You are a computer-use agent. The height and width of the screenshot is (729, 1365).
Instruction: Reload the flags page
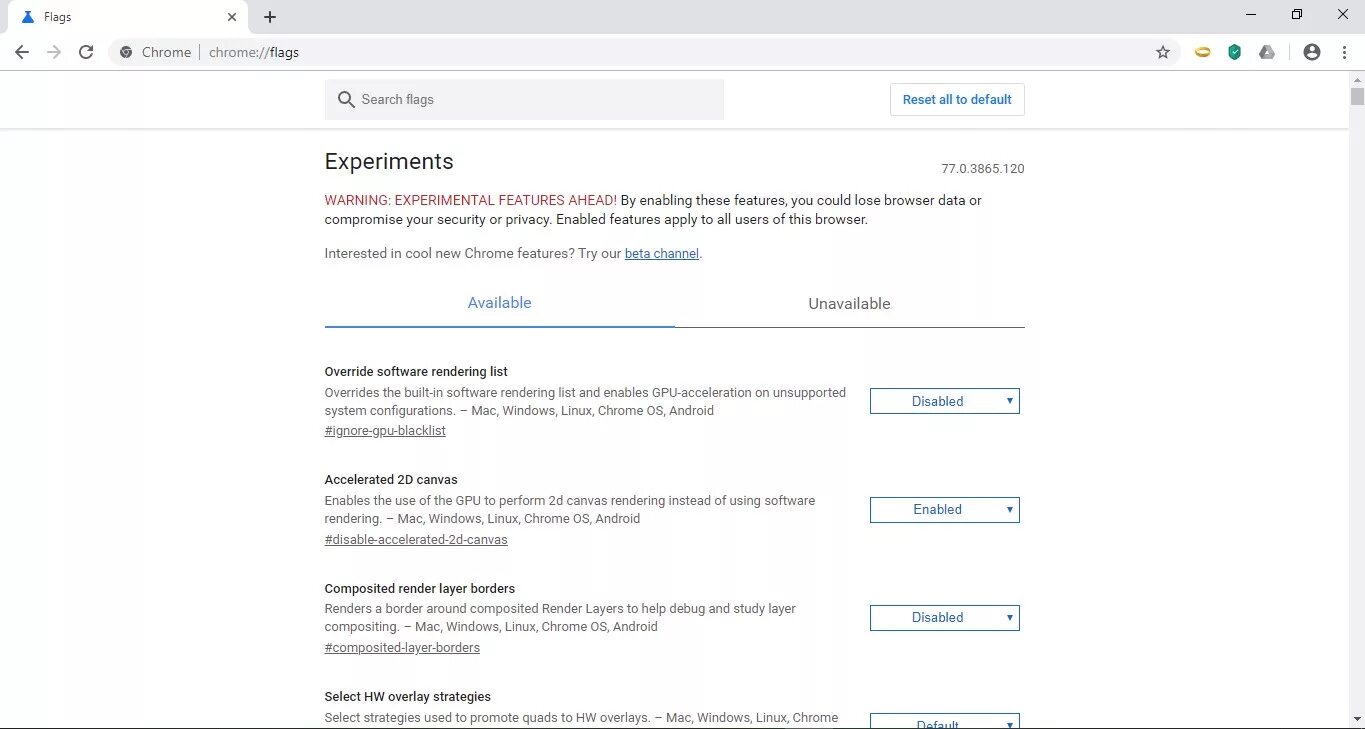click(86, 52)
